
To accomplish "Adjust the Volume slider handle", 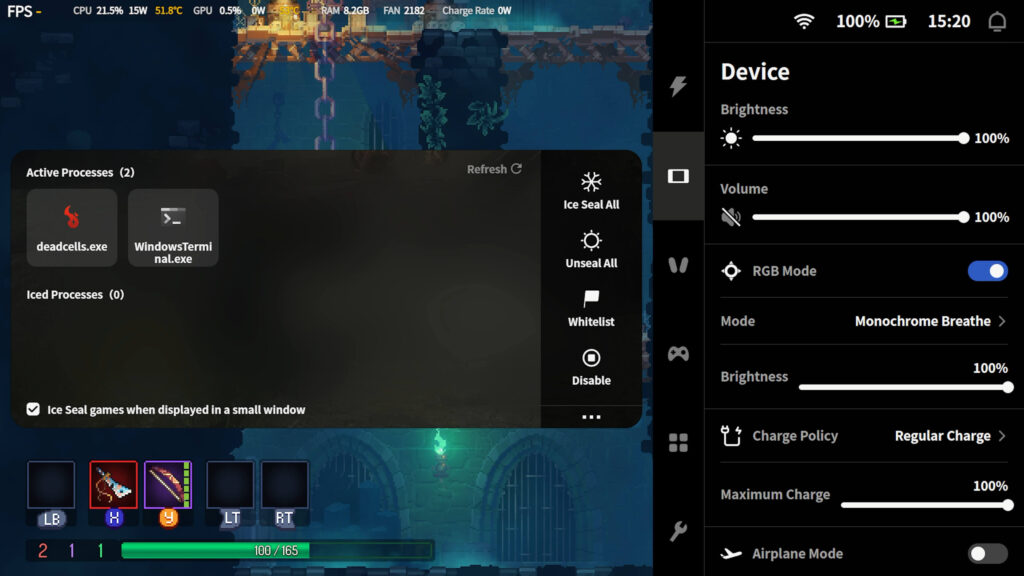I will (x=963, y=217).
